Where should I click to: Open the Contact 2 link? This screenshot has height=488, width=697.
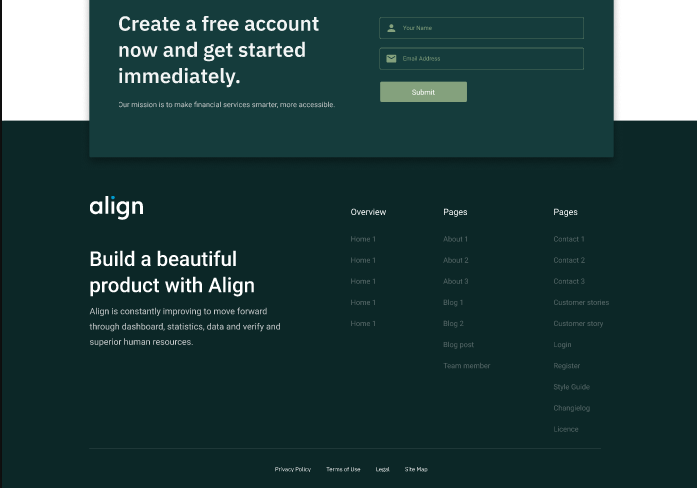569,260
